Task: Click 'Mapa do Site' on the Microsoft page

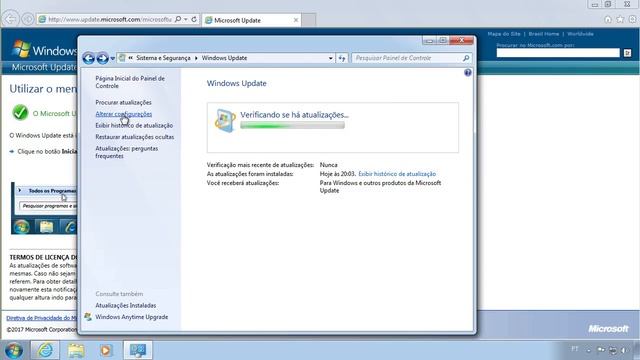Action: [504, 34]
